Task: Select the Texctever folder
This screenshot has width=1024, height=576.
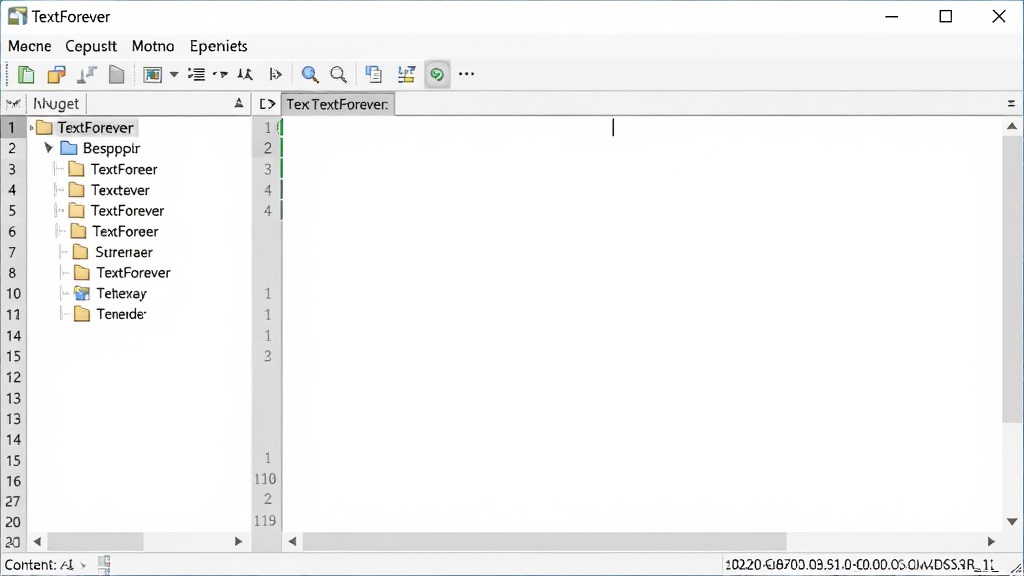Action: coord(109,190)
